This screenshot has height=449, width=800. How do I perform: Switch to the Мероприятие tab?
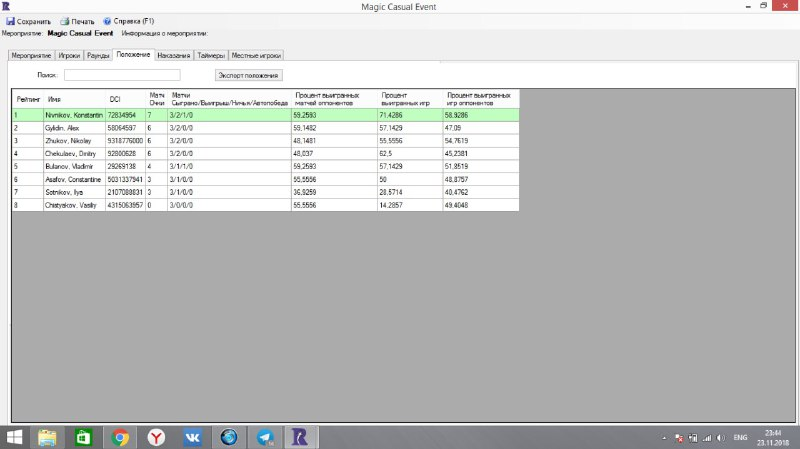(x=31, y=55)
